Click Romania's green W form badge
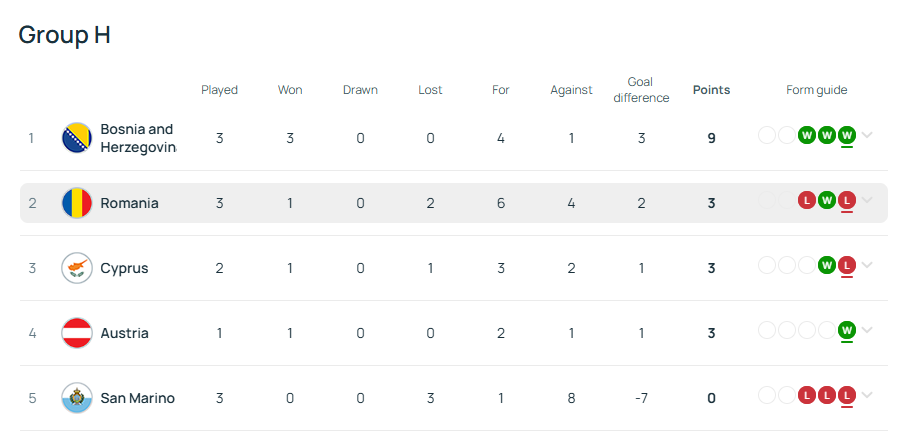Image resolution: width=904 pixels, height=448 pixels. [x=826, y=200]
